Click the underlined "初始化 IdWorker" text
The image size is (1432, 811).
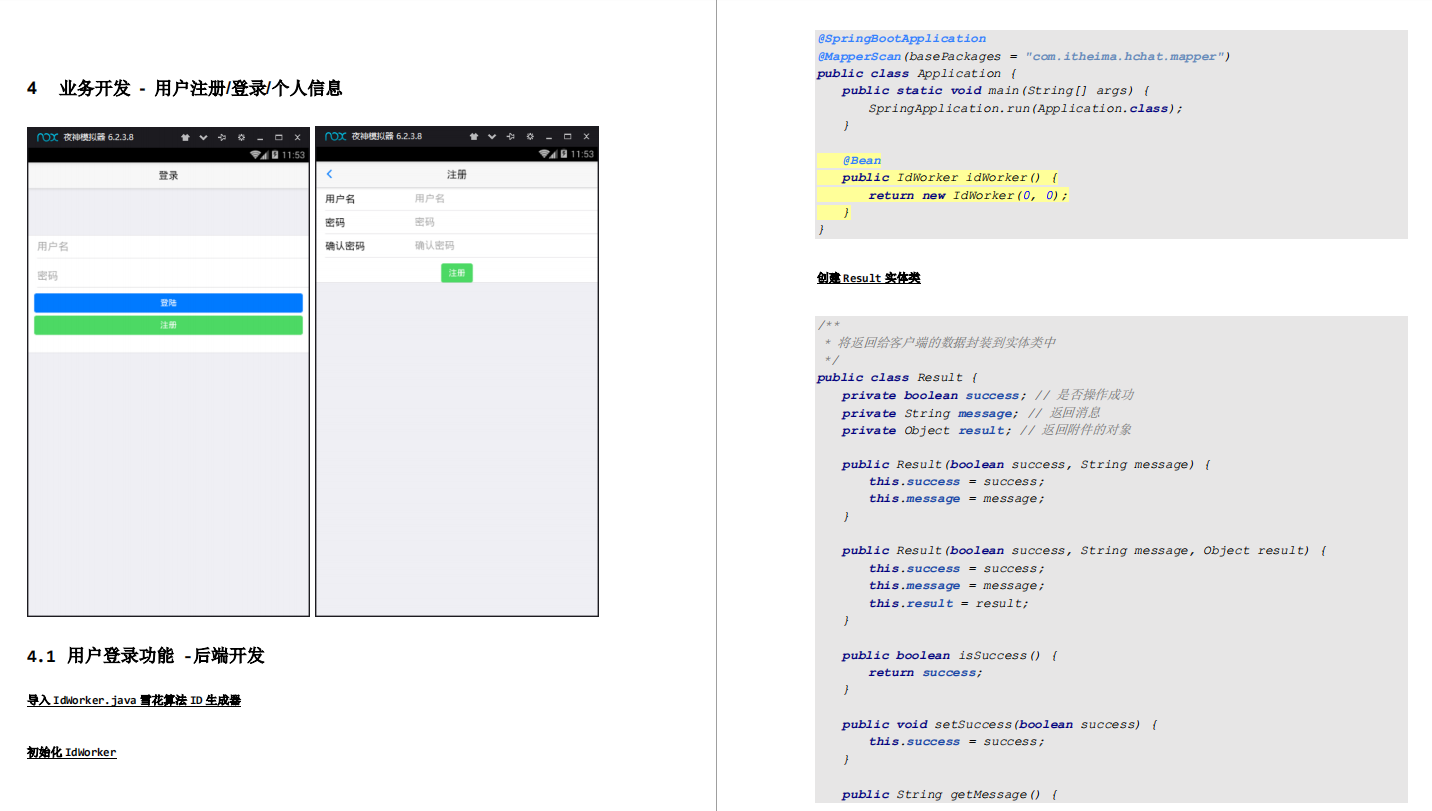[x=72, y=752]
